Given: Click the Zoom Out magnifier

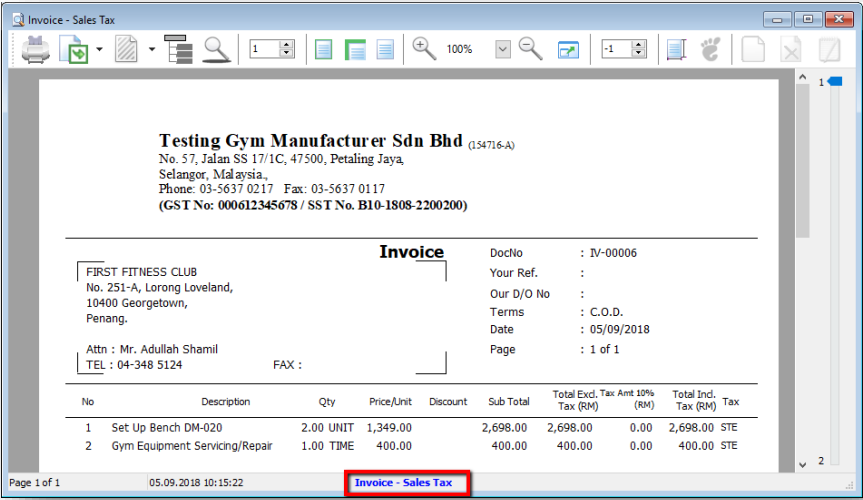Looking at the screenshot, I should (529, 49).
